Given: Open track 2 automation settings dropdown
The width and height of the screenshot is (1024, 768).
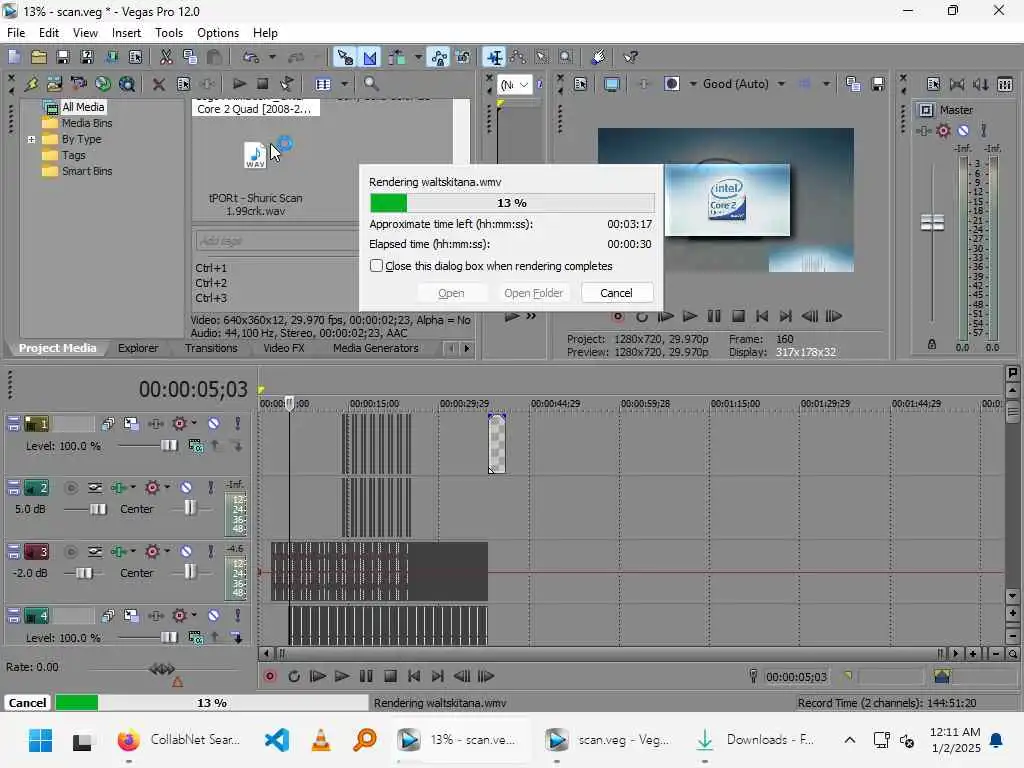Looking at the screenshot, I should pos(167,487).
